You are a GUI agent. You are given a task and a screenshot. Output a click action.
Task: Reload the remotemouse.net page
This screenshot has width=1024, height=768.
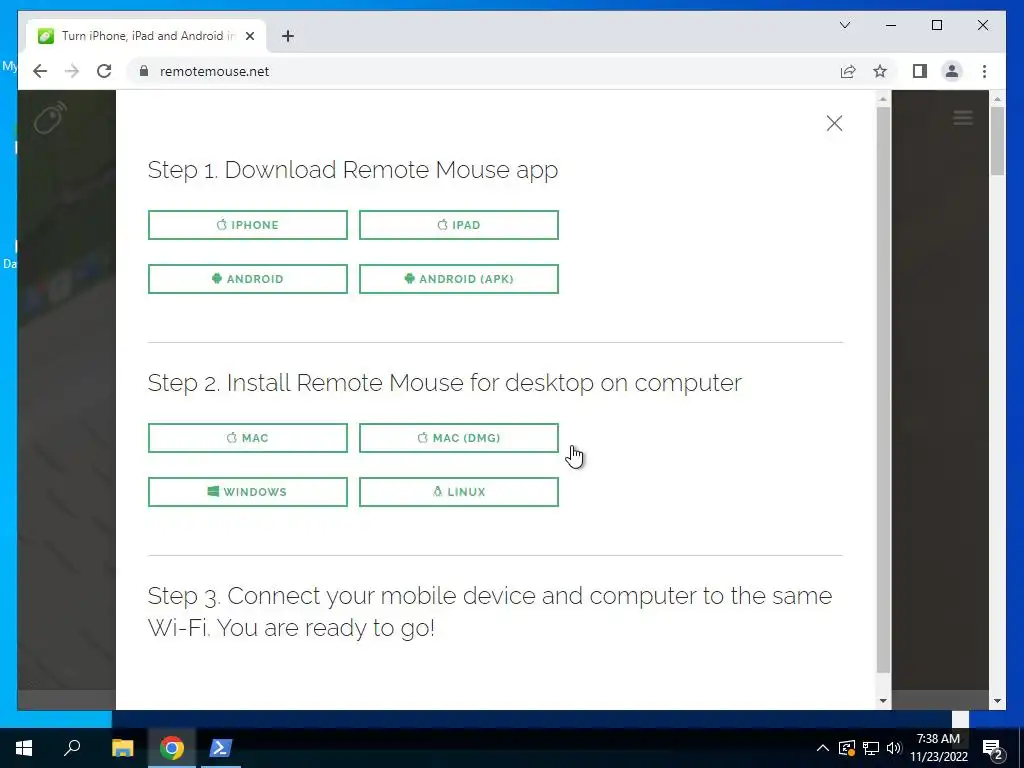point(104,71)
